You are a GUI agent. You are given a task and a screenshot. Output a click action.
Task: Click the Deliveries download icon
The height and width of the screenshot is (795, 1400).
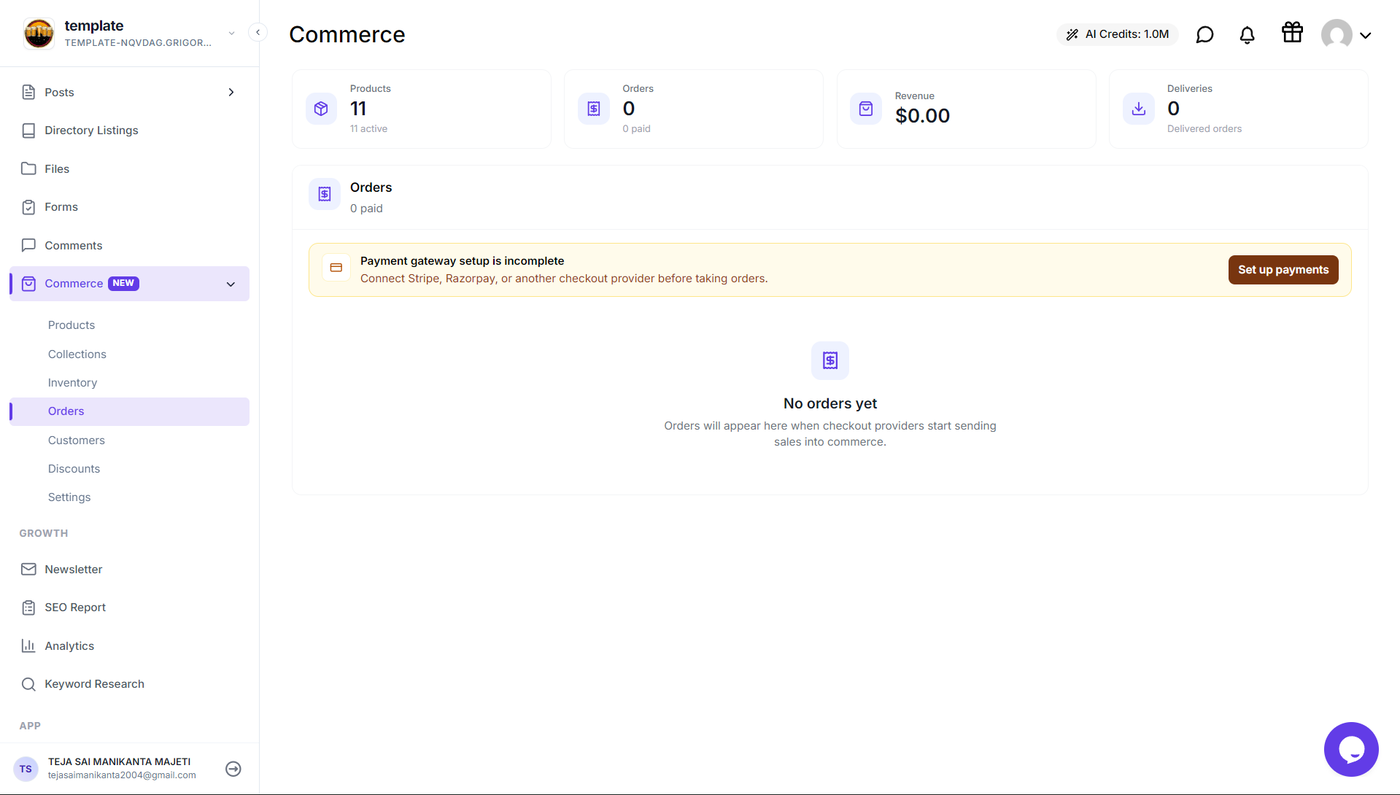click(1138, 109)
